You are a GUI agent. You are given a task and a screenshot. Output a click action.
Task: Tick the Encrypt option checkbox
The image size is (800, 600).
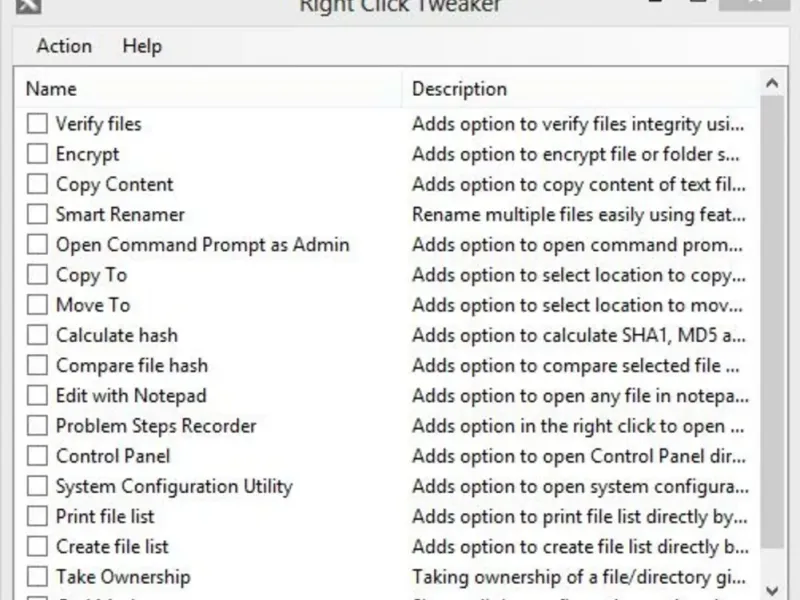point(38,154)
